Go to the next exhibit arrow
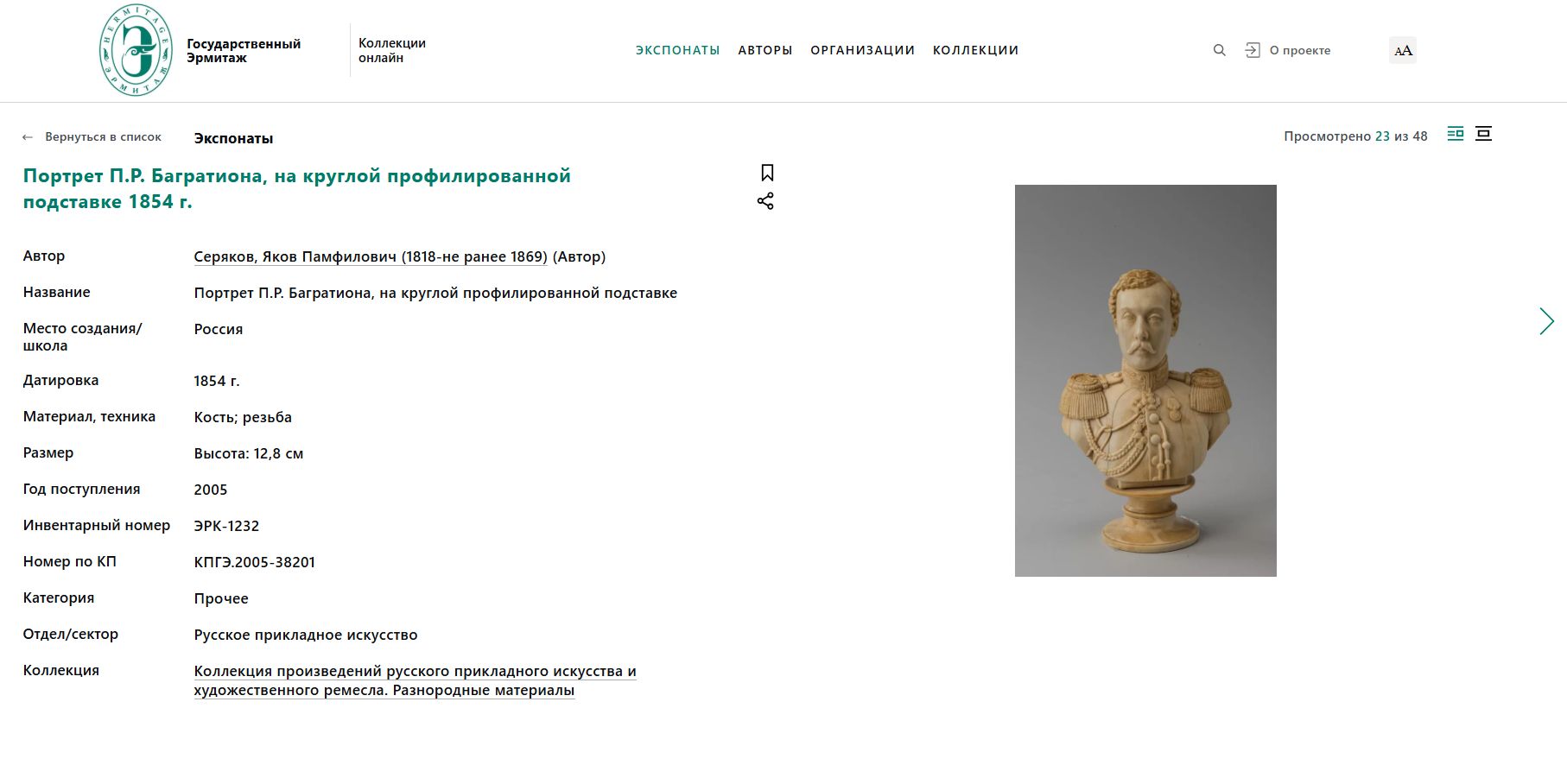 pyautogui.click(x=1546, y=321)
